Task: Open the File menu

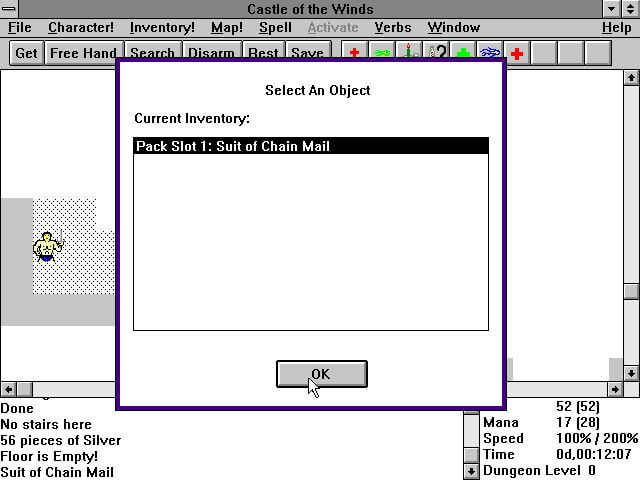Action: pos(20,27)
